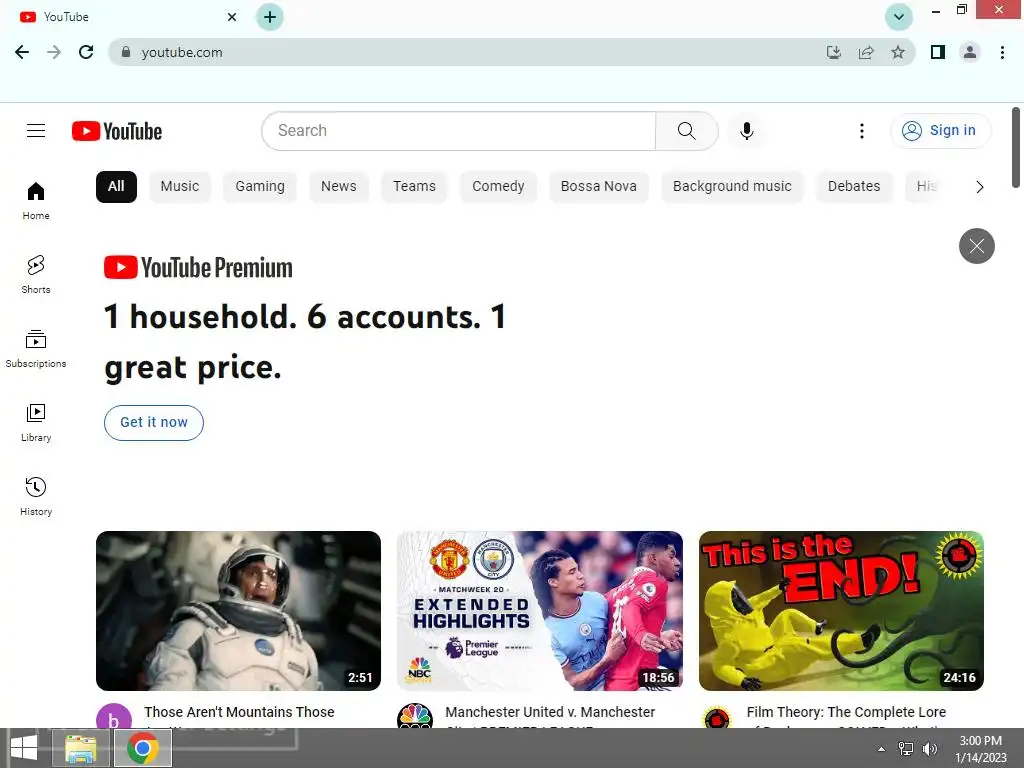
Task: Dismiss the YouTube Premium banner
Action: pyautogui.click(x=976, y=246)
